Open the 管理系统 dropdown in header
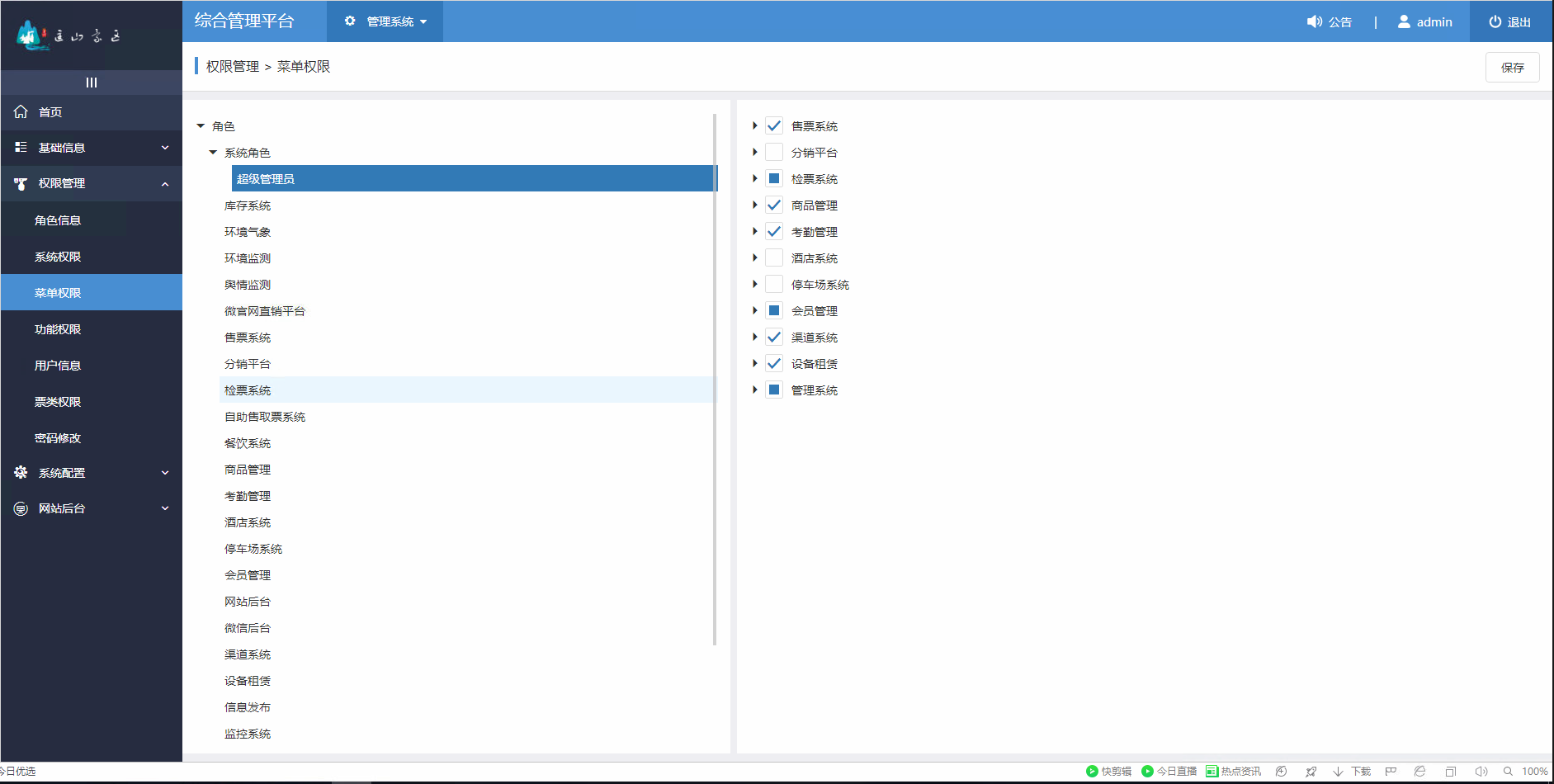The image size is (1554, 784). 385,21
